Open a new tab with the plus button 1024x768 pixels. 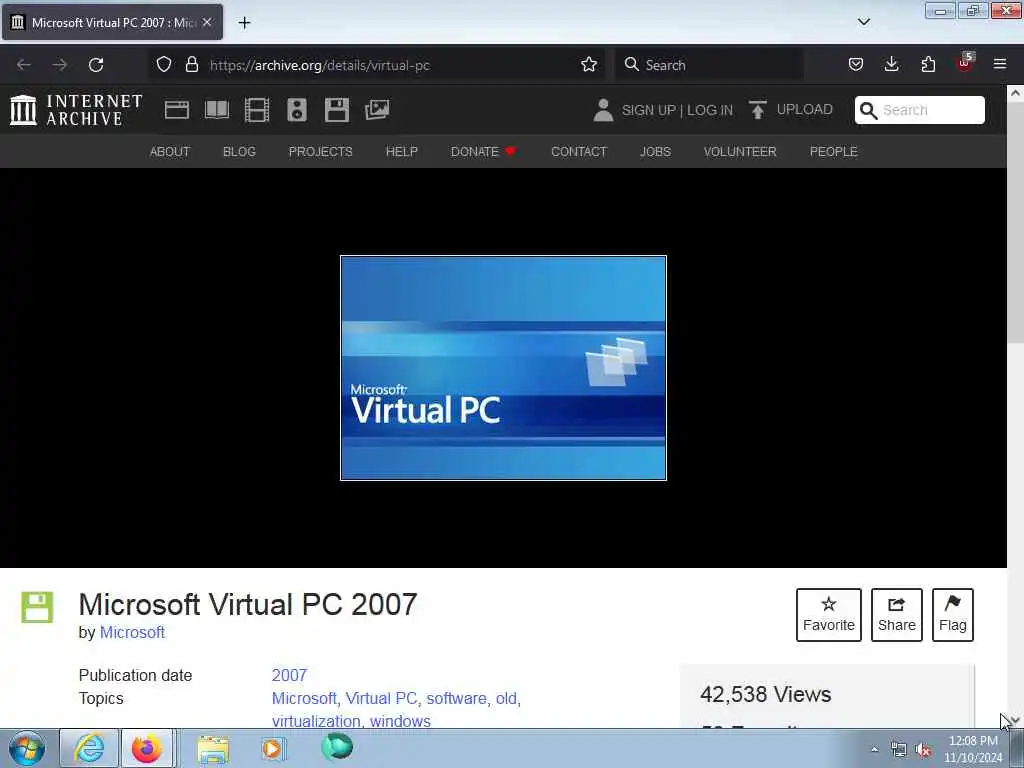click(244, 23)
